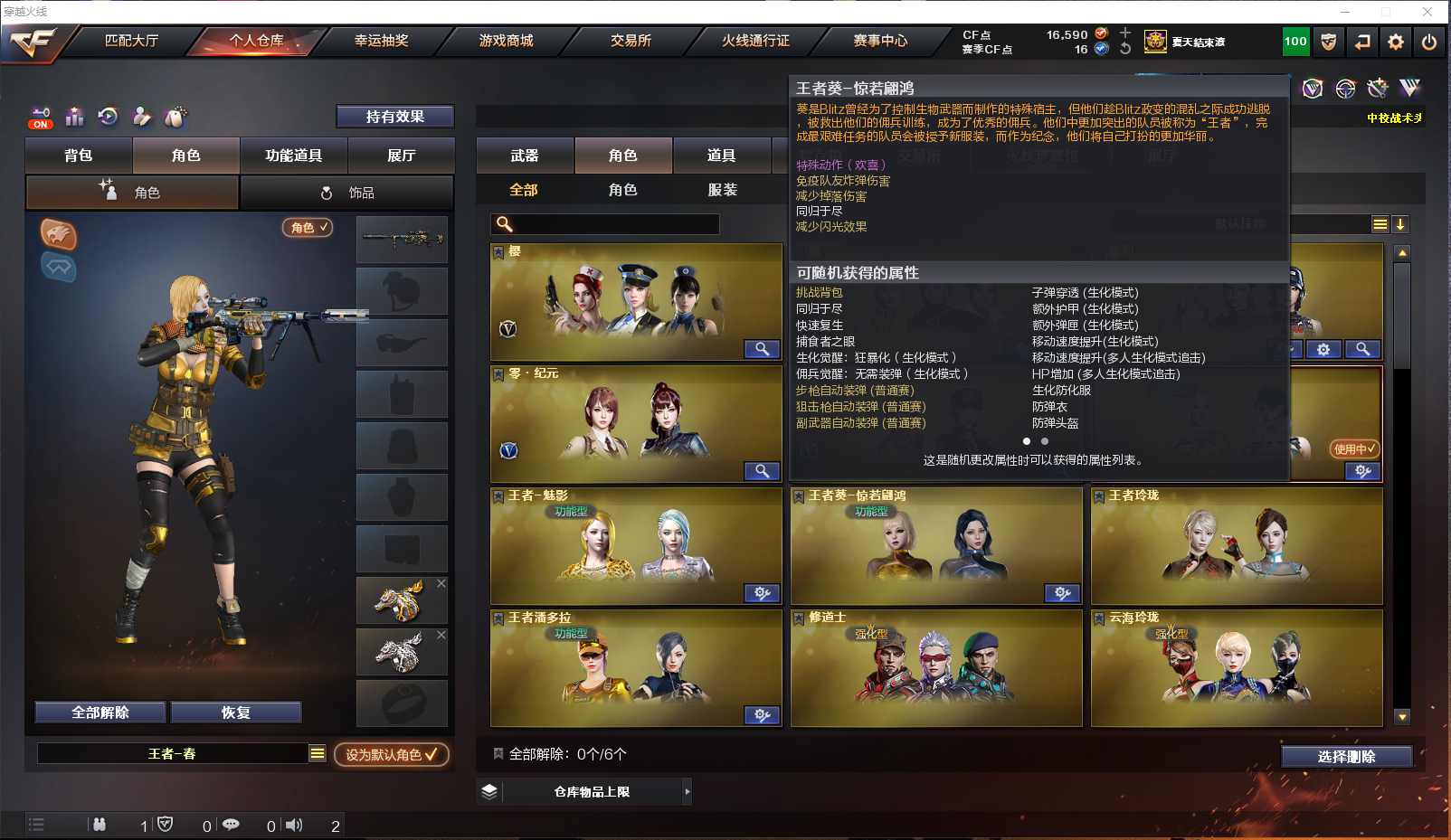
Task: Remove the first equipped horse accessory
Action: [441, 584]
